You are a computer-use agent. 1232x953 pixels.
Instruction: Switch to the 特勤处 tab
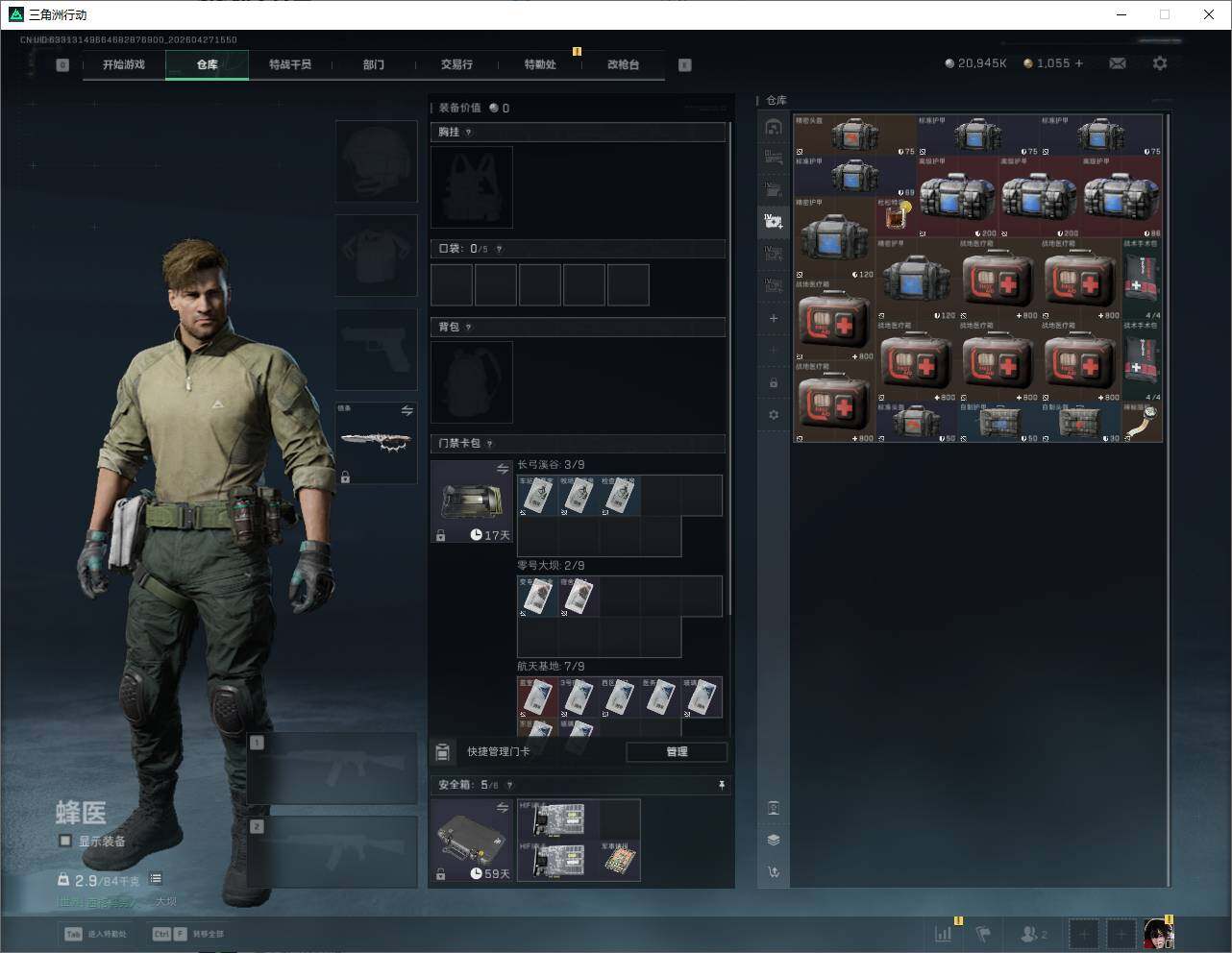tap(540, 65)
